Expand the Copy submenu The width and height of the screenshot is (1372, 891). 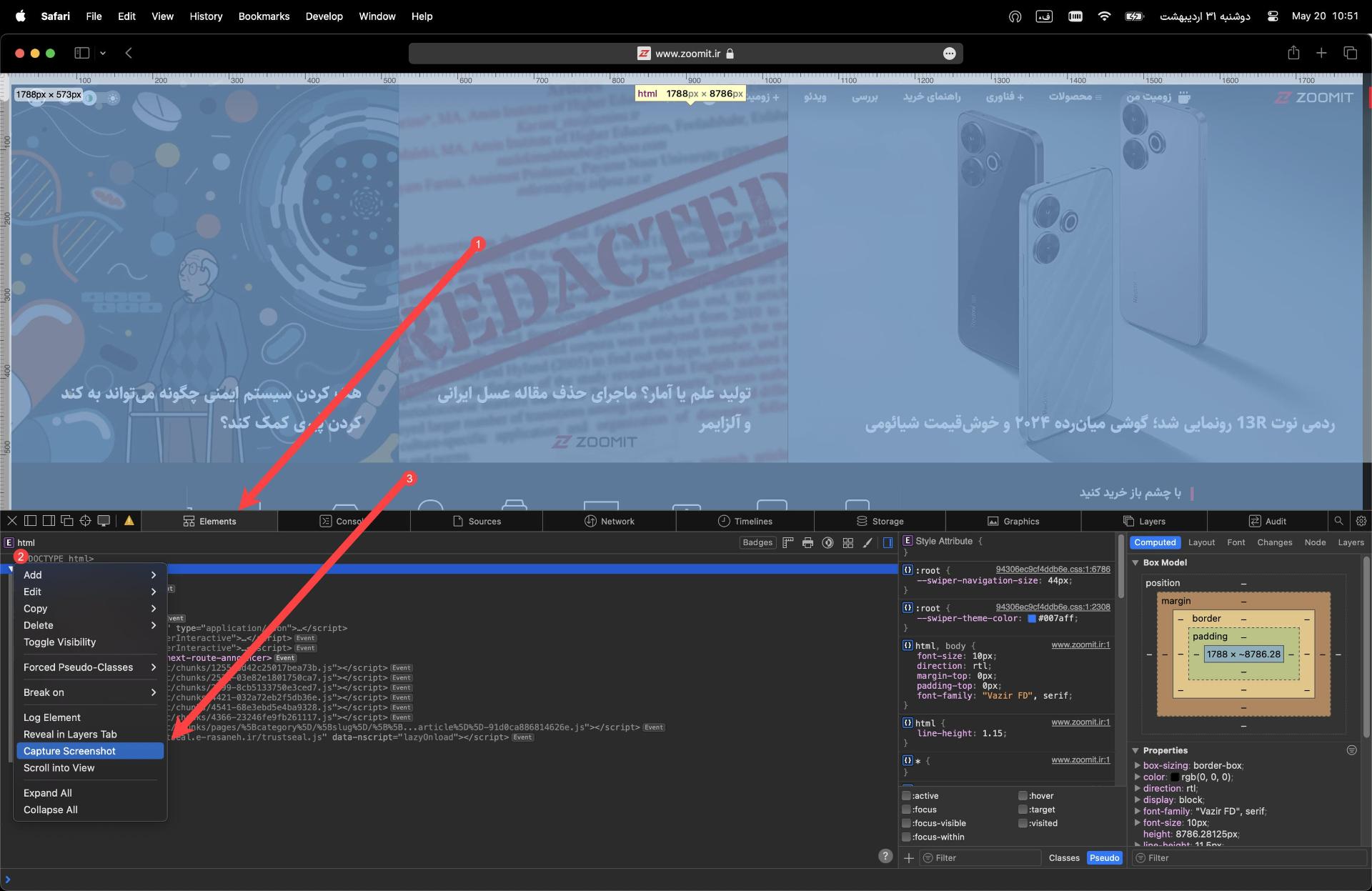pos(90,609)
